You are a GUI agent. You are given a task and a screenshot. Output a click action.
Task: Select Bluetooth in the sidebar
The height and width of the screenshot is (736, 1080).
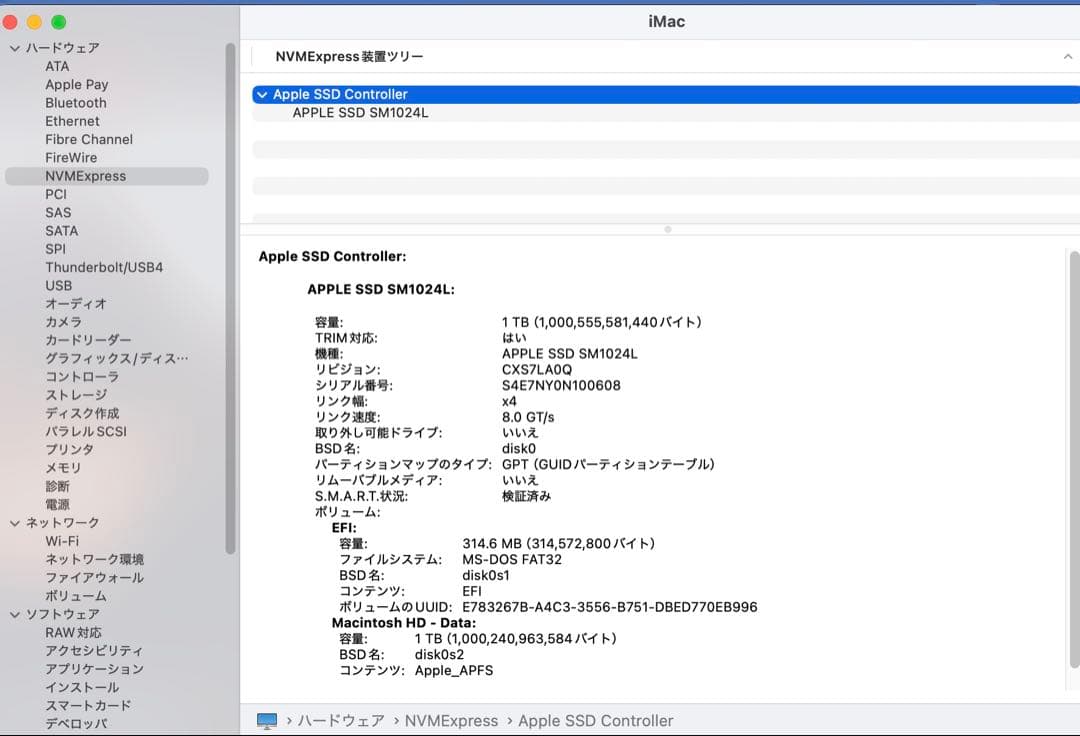click(x=76, y=103)
